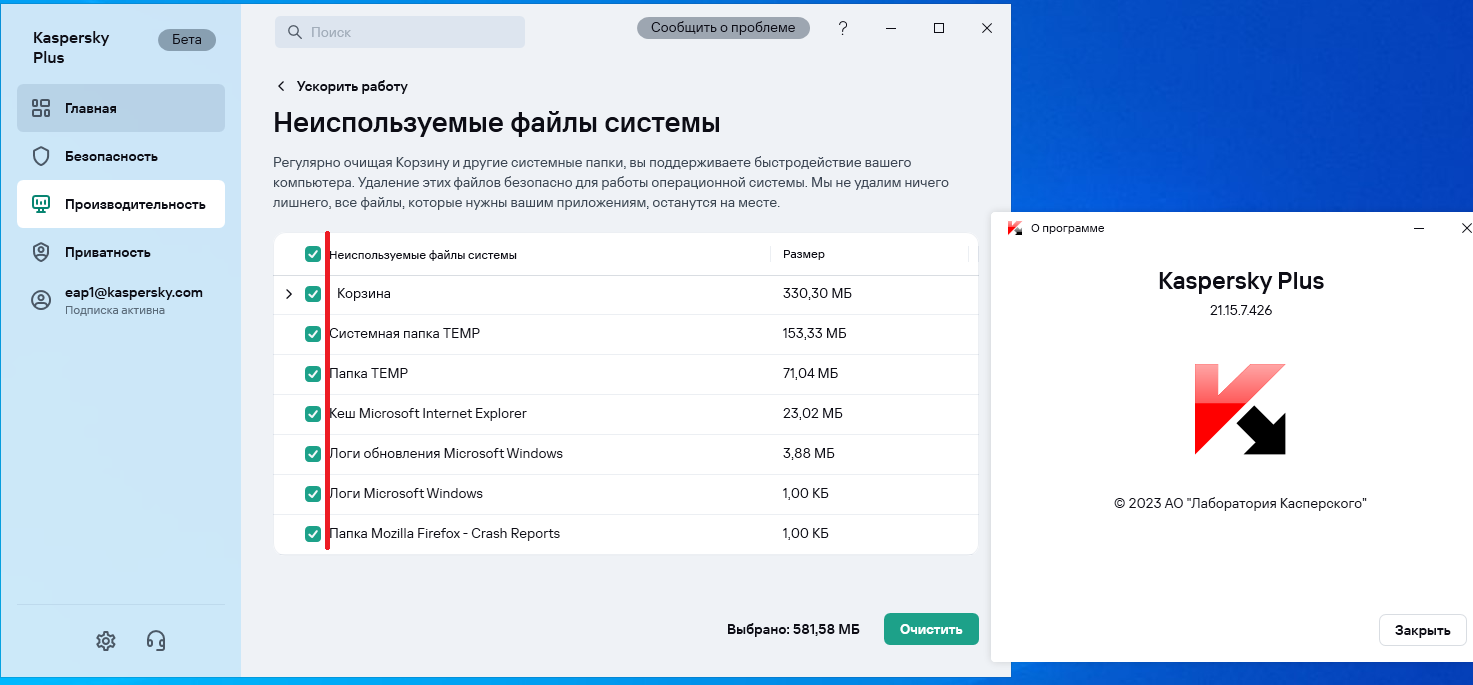This screenshot has height=685, width=1473.
Task: Click the Бета badge
Action: tap(187, 40)
